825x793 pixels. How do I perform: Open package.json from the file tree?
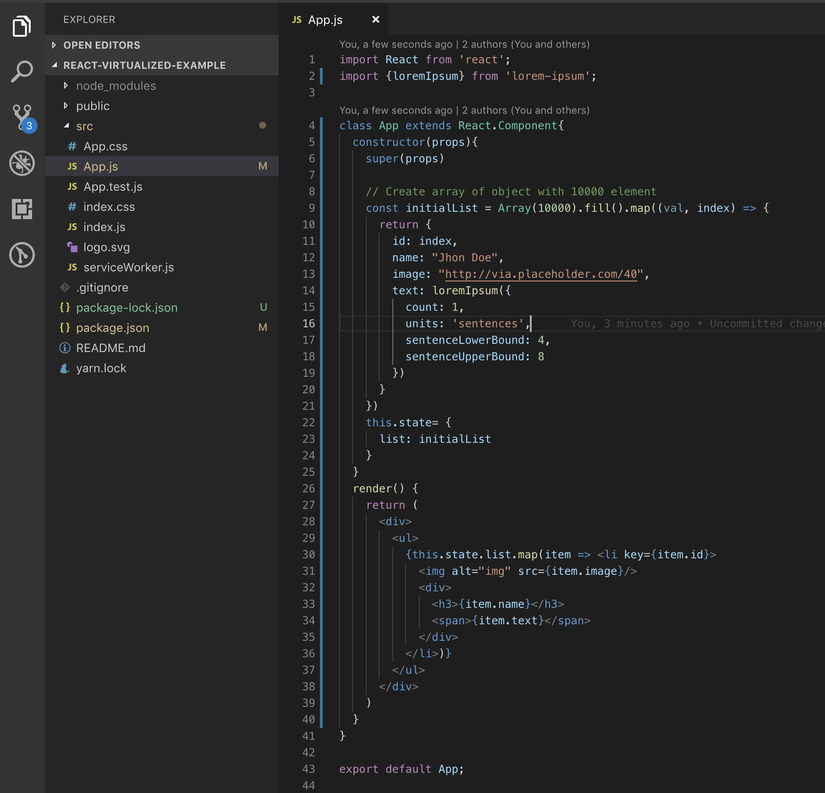(x=112, y=328)
